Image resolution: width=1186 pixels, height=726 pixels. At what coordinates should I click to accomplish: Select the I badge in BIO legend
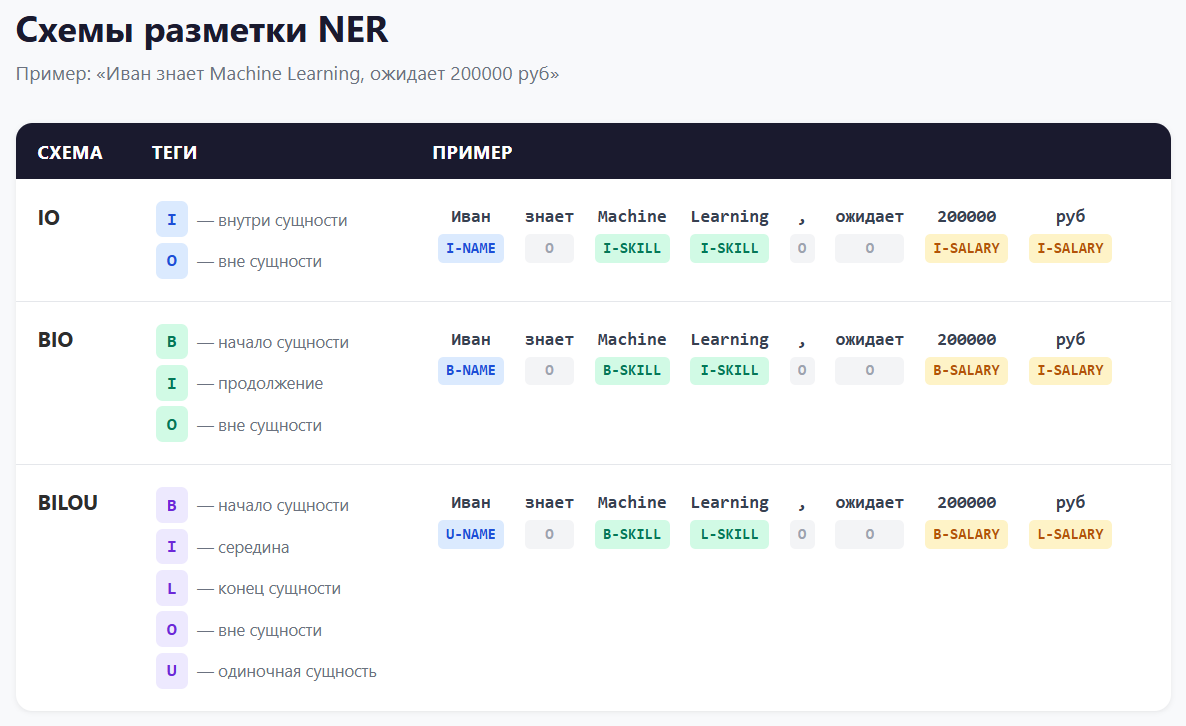pos(171,383)
